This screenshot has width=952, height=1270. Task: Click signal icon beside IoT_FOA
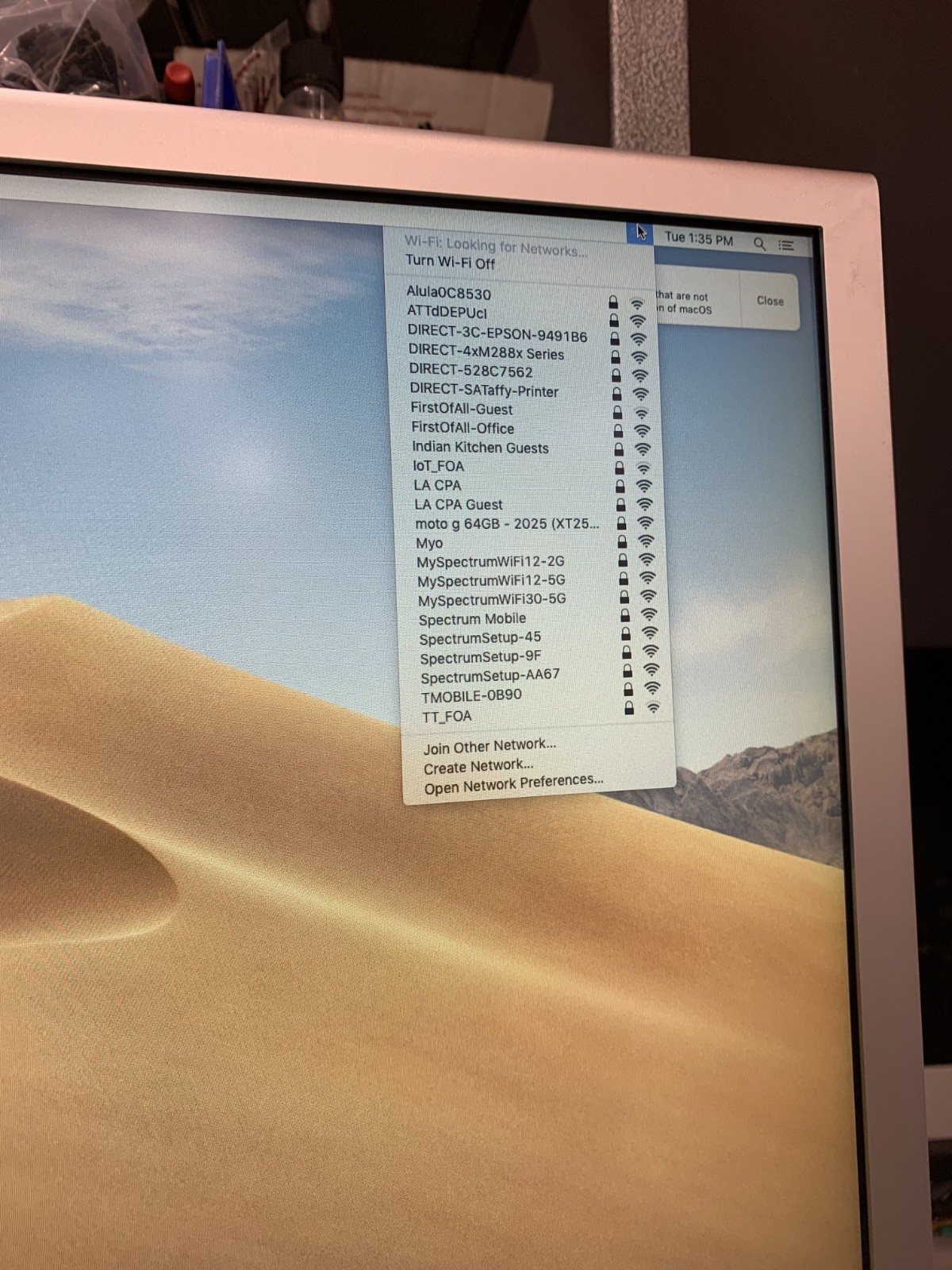coord(643,468)
